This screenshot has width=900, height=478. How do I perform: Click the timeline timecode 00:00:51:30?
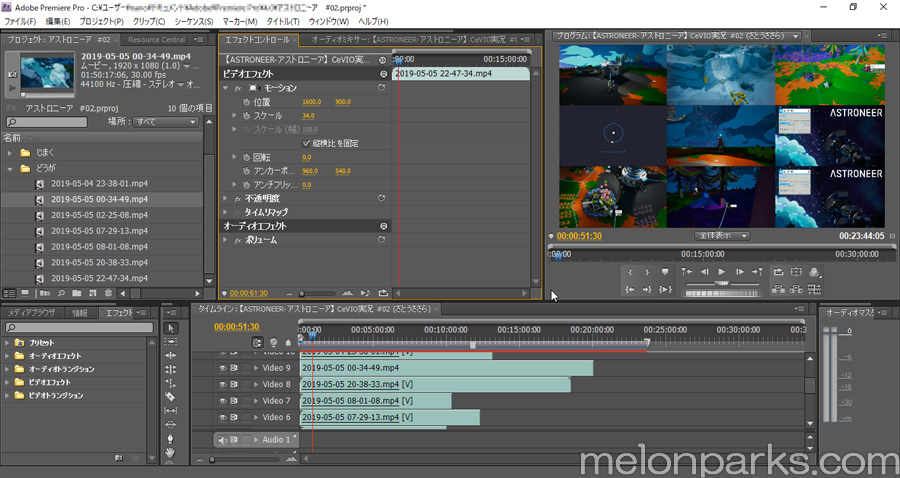pos(236,327)
